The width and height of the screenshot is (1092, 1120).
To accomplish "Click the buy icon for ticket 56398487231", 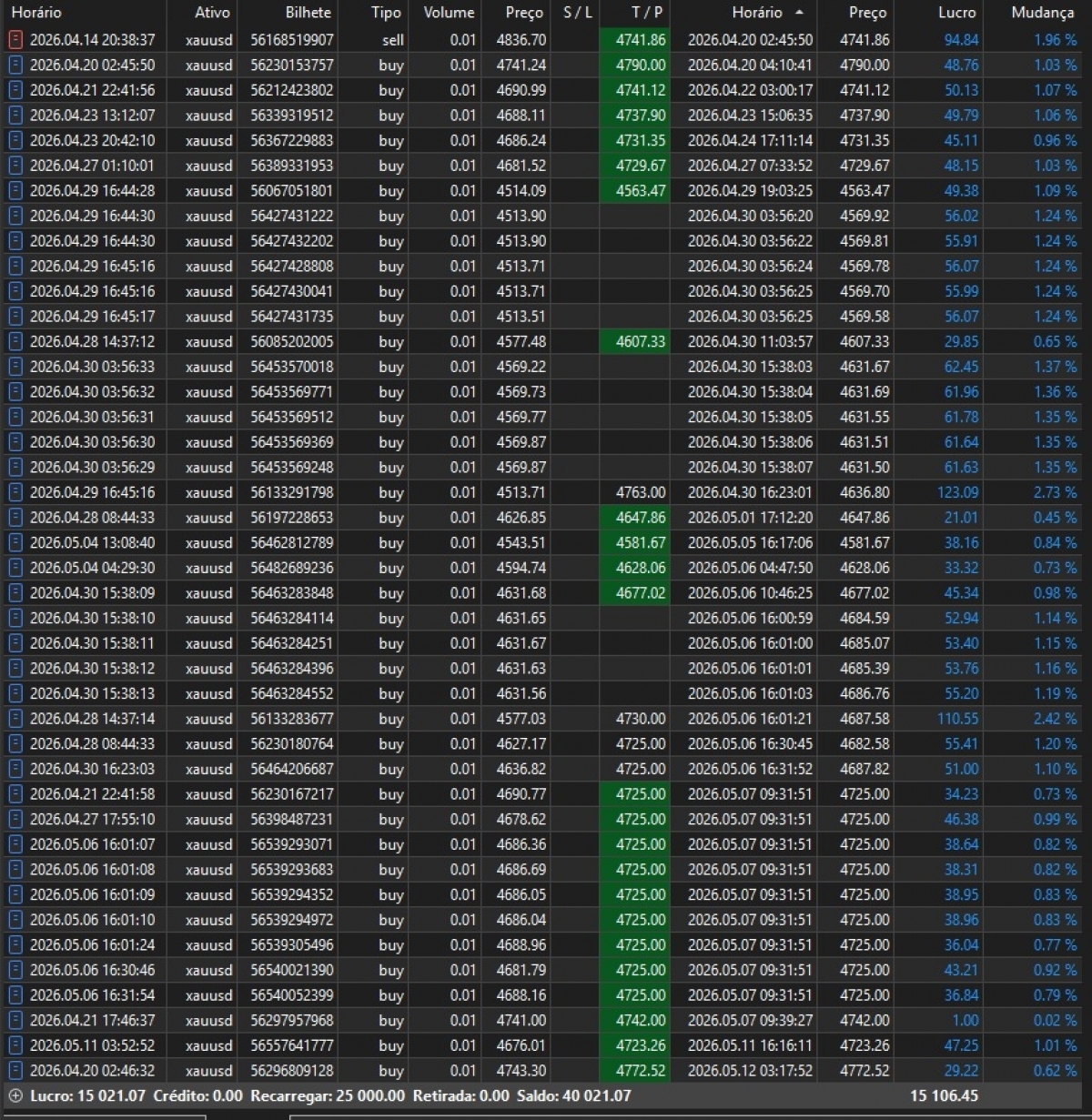I will 15,820.
